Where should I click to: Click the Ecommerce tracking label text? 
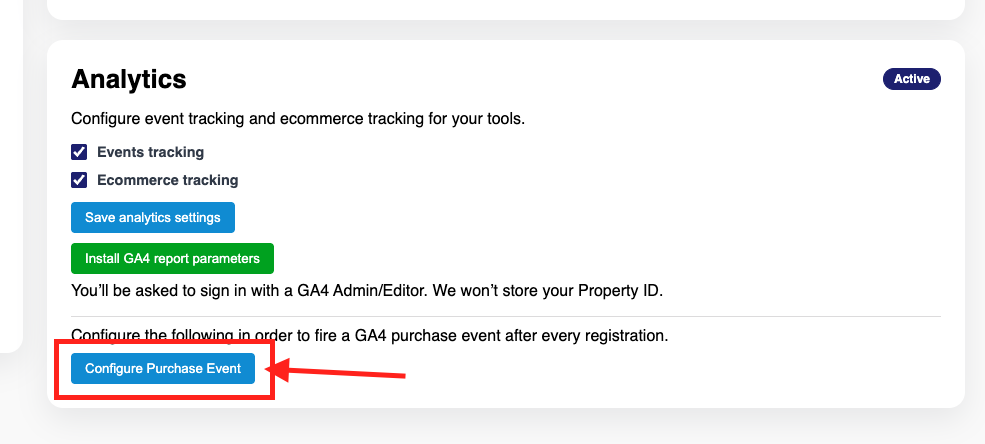(167, 180)
